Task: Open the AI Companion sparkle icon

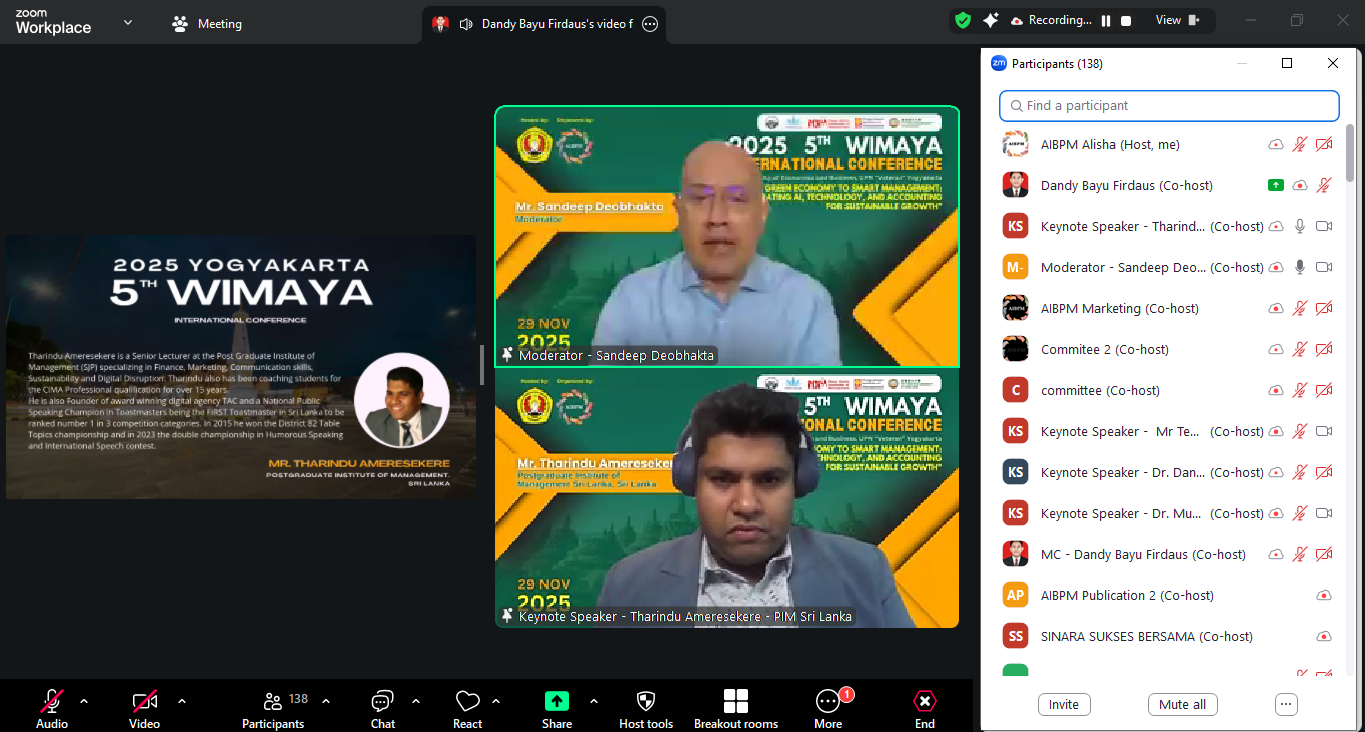Action: point(990,20)
